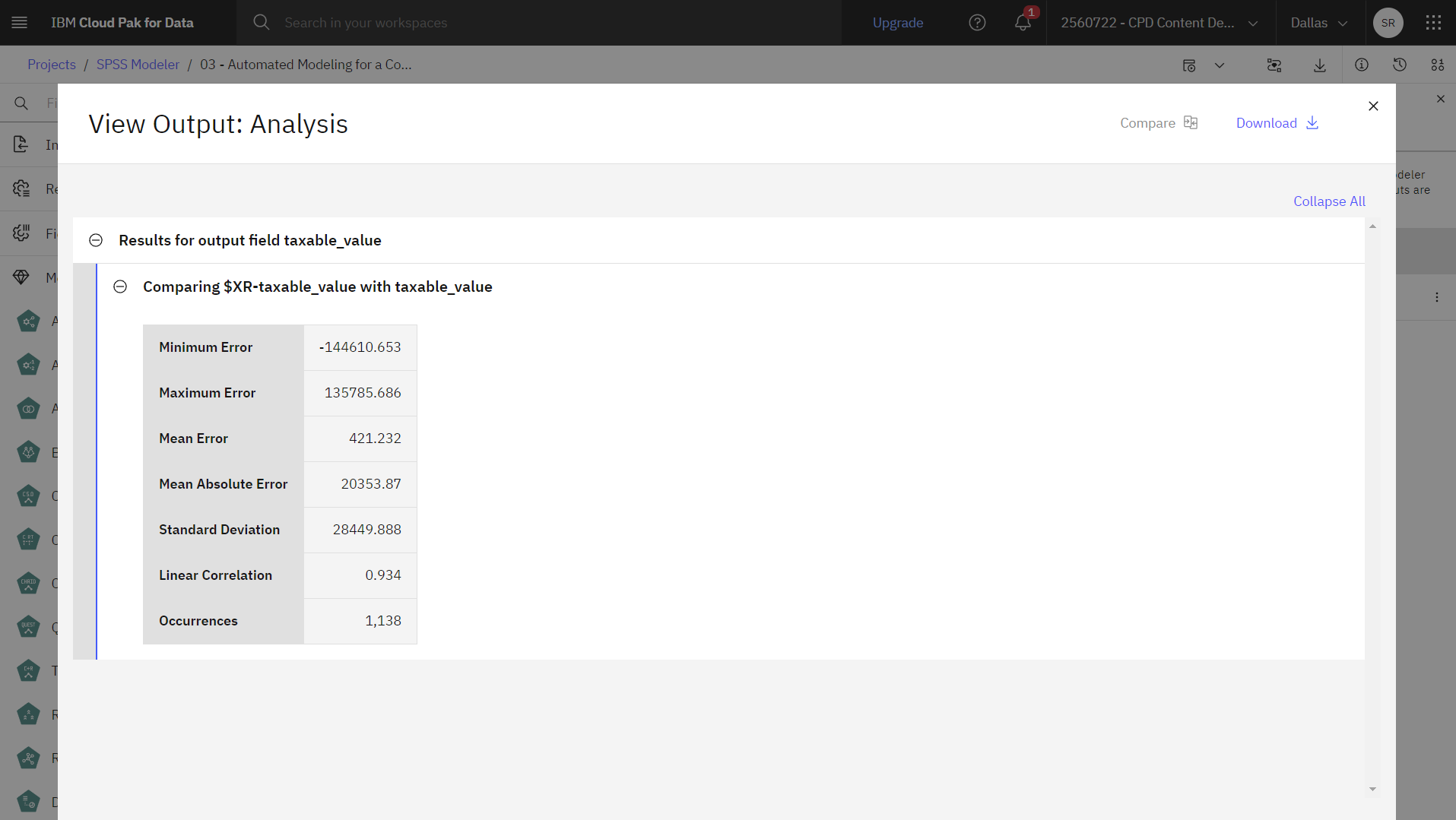Click Download output button
Screen dimensions: 1456x820
1277,123
